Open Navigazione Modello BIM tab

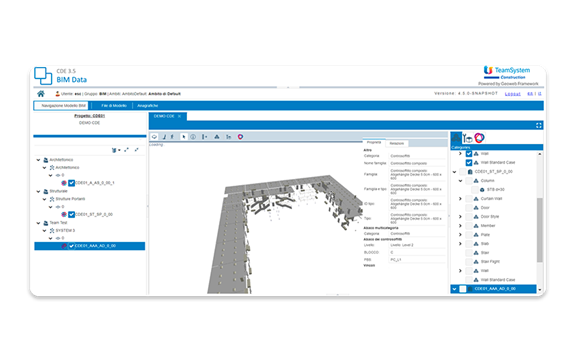coord(61,105)
